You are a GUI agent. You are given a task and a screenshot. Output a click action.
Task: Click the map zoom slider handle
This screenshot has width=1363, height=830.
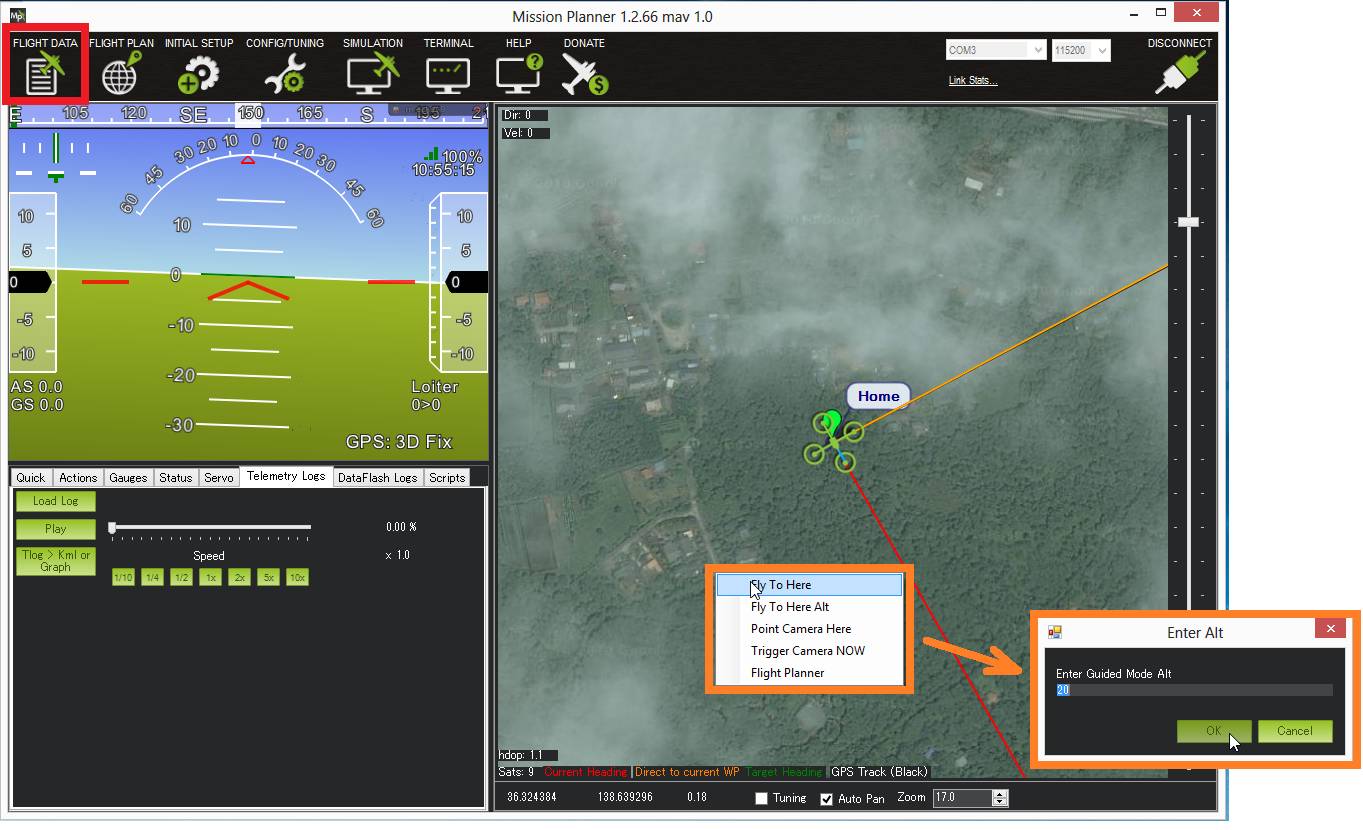click(1188, 221)
